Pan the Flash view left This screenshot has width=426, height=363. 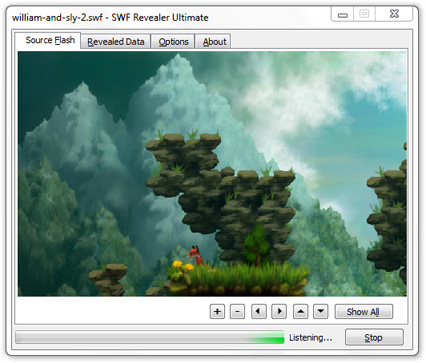tap(259, 312)
